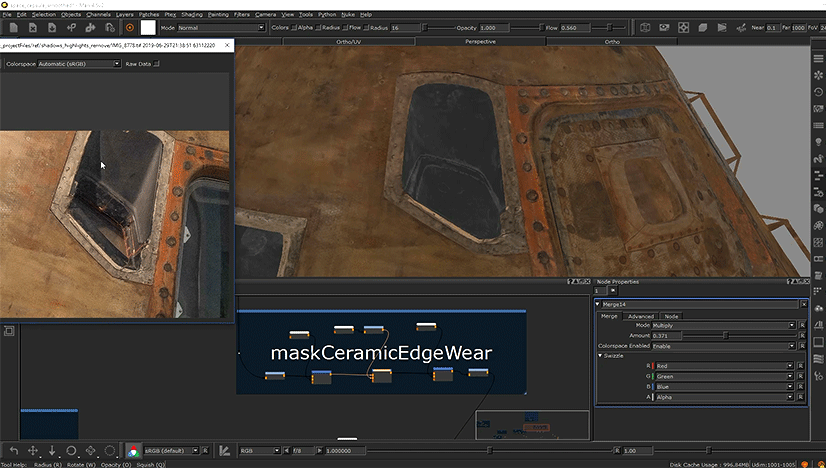The image size is (826, 468).
Task: Toggle the Colors Alpha checkbox
Action: [x=294, y=27]
